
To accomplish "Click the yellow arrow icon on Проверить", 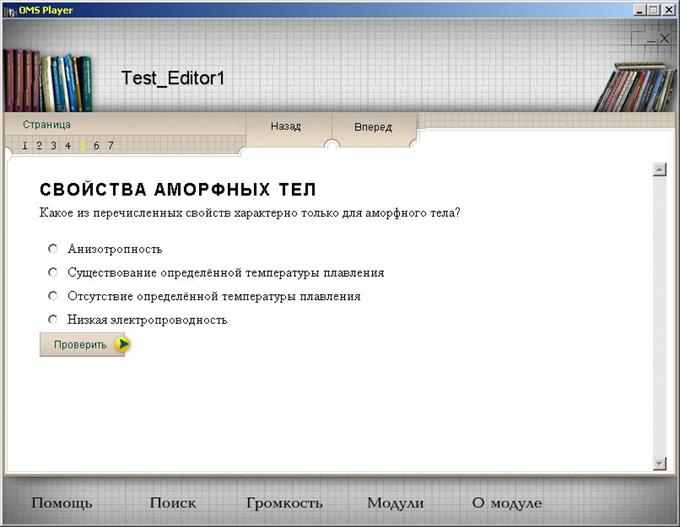I will [x=122, y=344].
